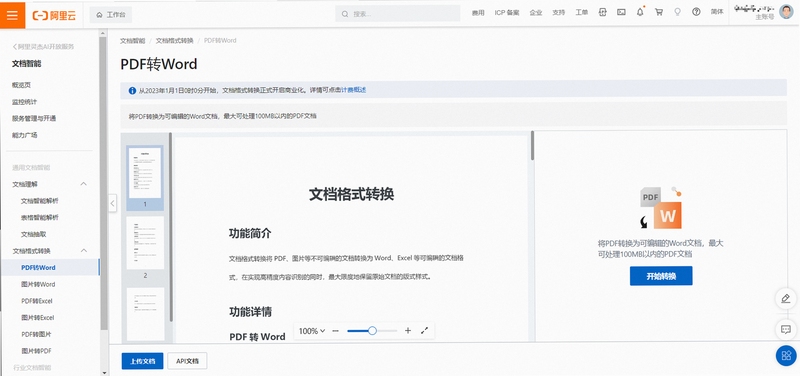Collapse the sidebar with the arrow handle
This screenshot has height=376, width=800.
click(x=113, y=203)
